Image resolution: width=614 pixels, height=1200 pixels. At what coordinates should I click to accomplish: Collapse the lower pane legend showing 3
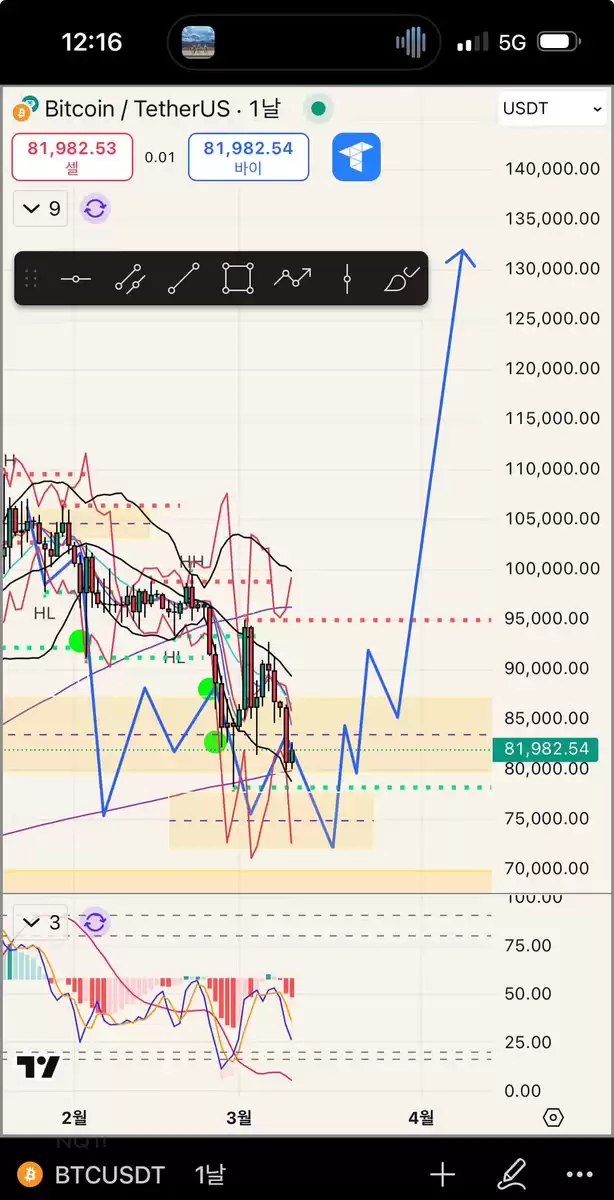pyautogui.click(x=42, y=922)
